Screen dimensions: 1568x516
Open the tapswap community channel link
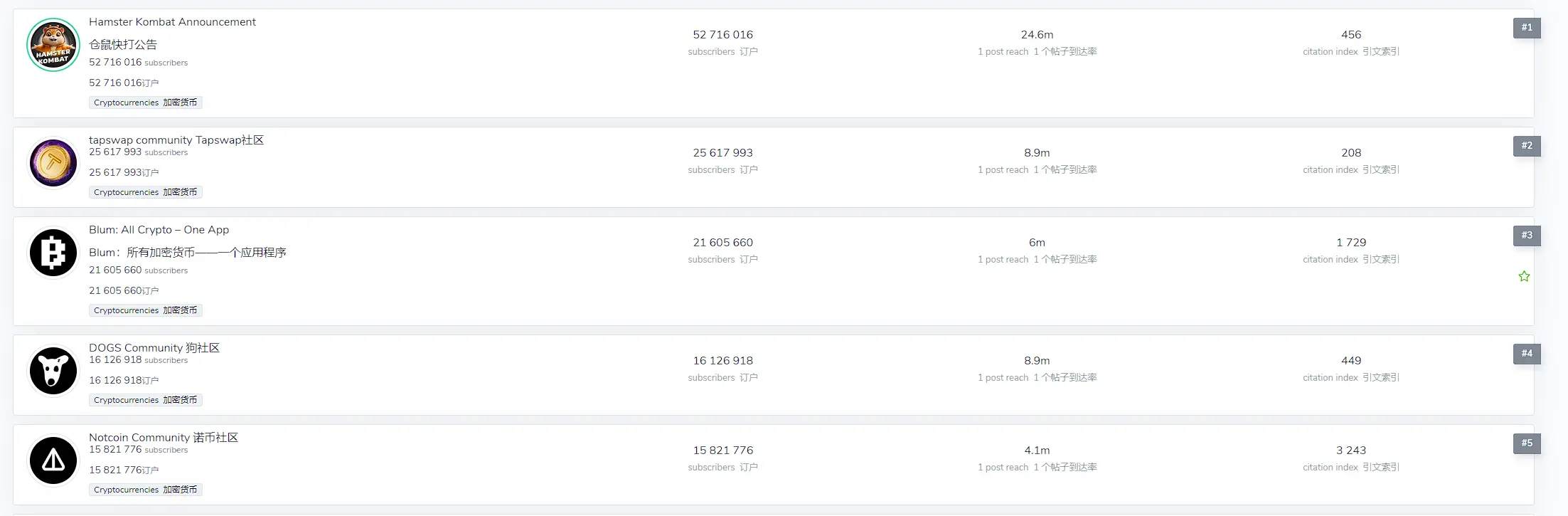176,140
